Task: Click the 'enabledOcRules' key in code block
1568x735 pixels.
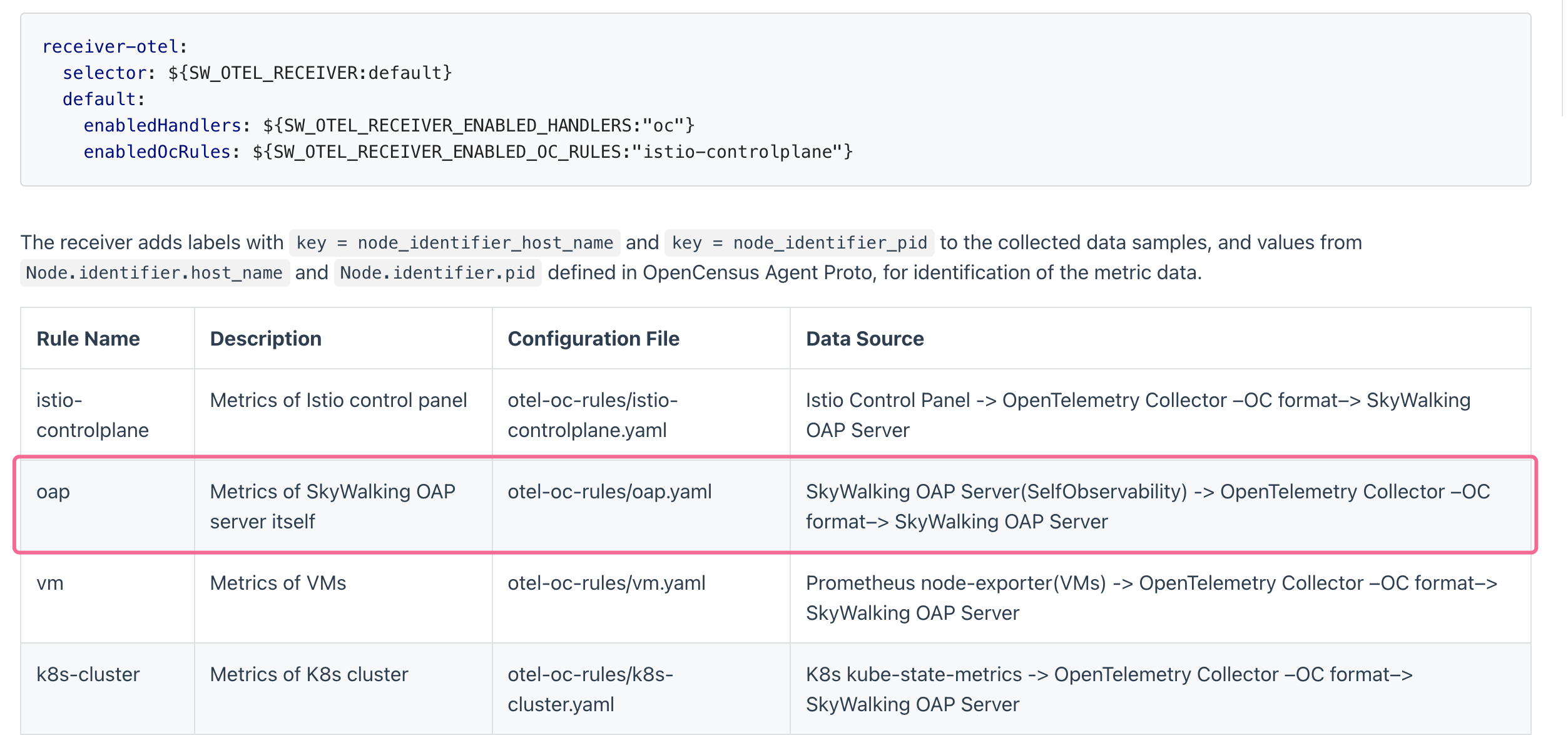Action: coord(157,152)
